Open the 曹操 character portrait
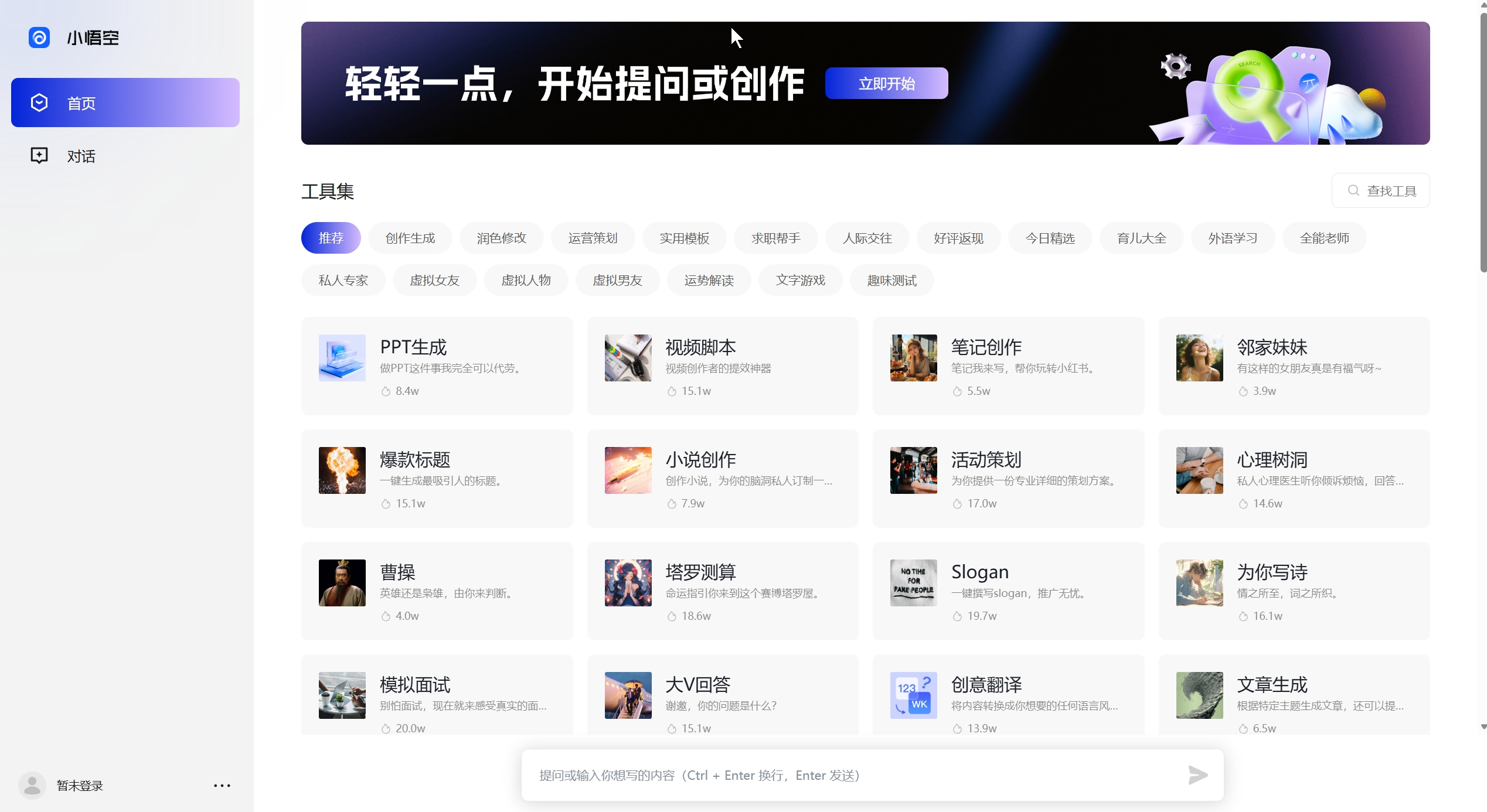 coord(342,583)
